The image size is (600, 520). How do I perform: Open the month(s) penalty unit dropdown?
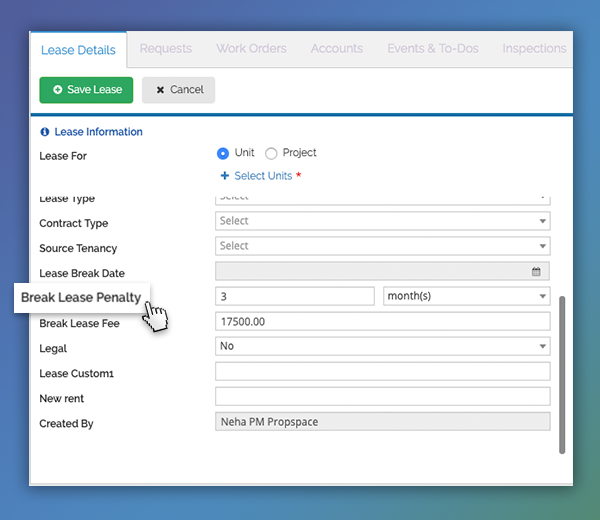tap(467, 296)
